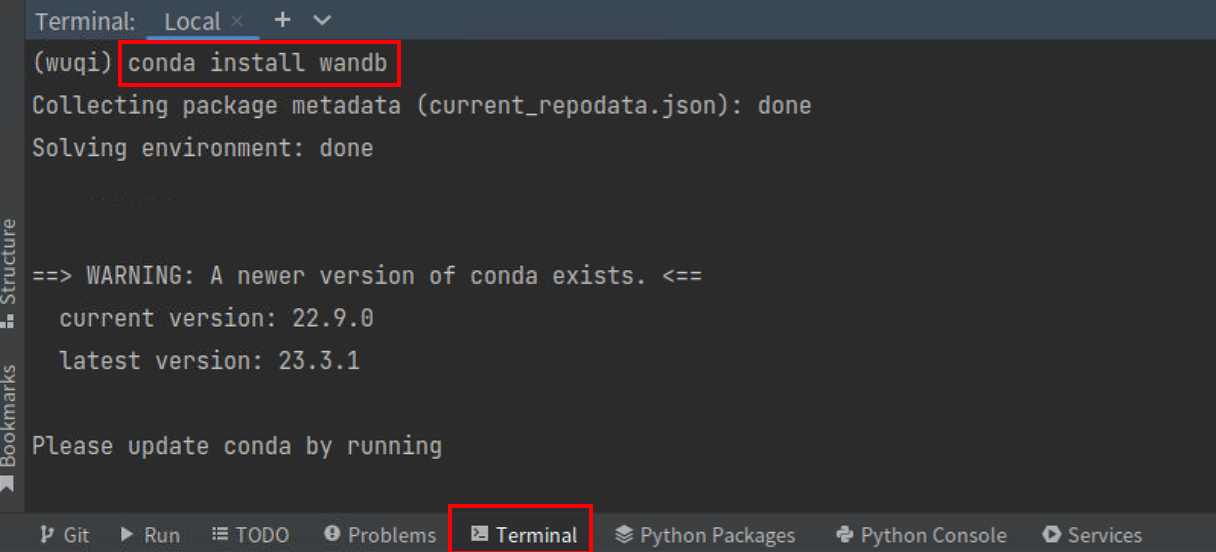Close the Local terminal tab

click(x=237, y=21)
